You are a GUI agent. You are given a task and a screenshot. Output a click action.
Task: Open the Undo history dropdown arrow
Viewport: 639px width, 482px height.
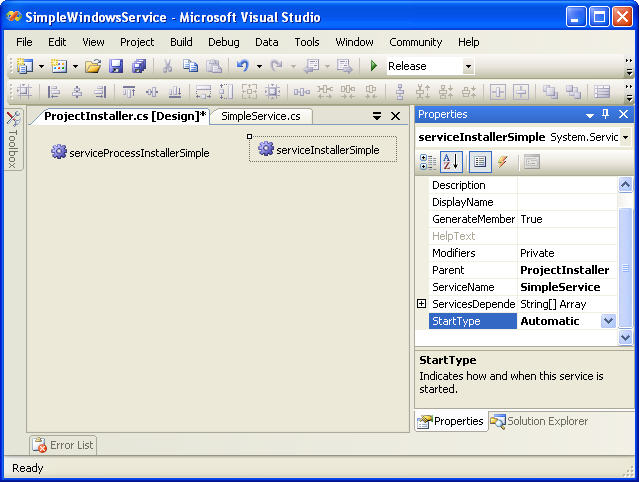(x=259, y=66)
